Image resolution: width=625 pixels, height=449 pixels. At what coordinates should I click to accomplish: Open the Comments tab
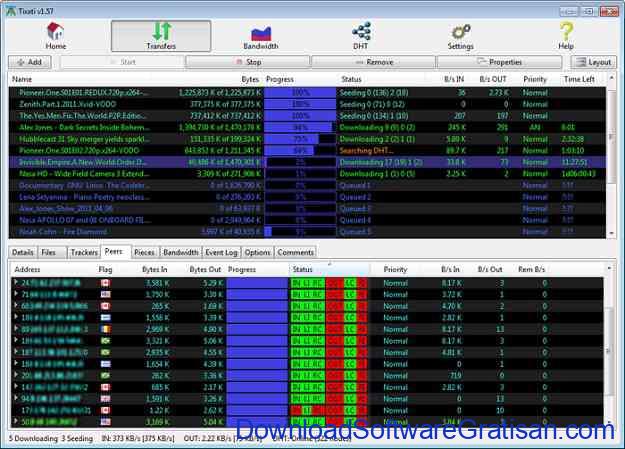tap(295, 252)
